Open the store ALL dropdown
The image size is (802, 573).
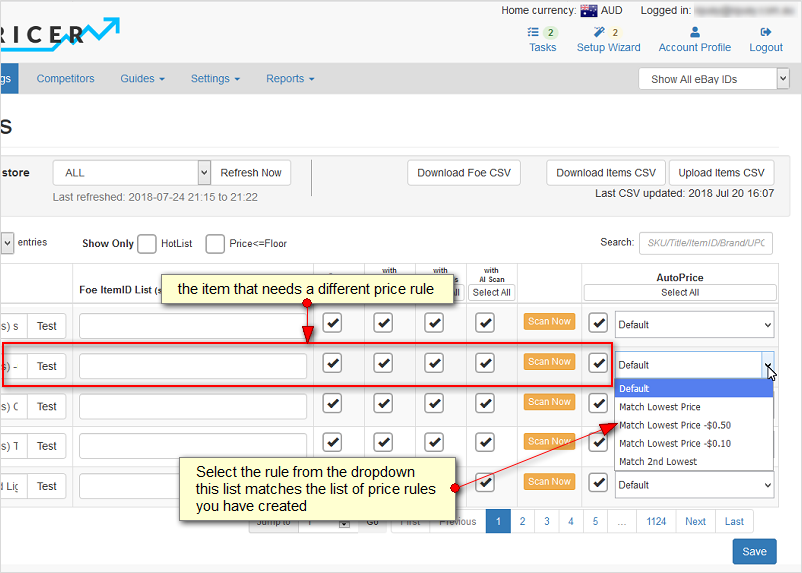131,173
